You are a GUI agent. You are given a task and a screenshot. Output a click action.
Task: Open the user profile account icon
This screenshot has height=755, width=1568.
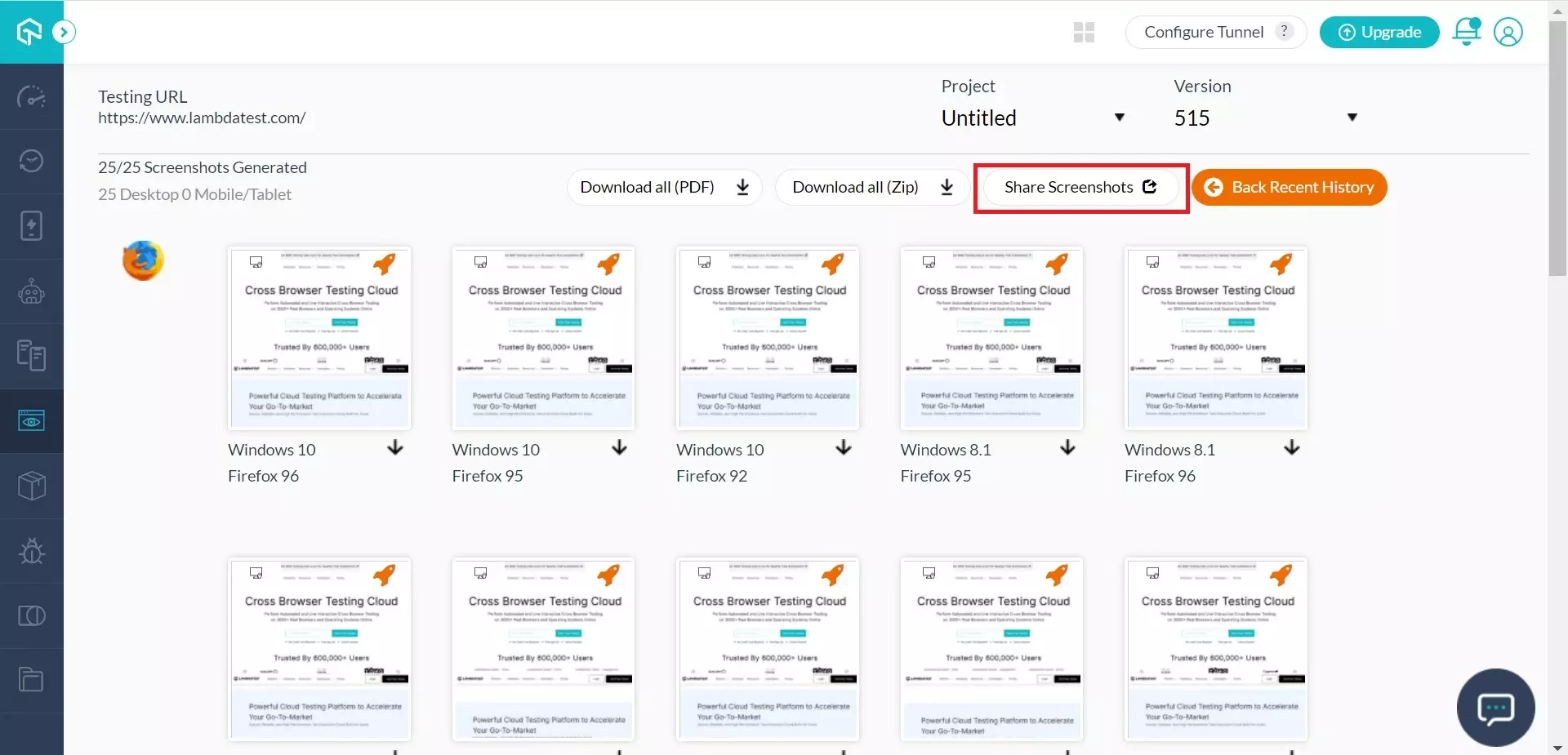click(x=1508, y=32)
